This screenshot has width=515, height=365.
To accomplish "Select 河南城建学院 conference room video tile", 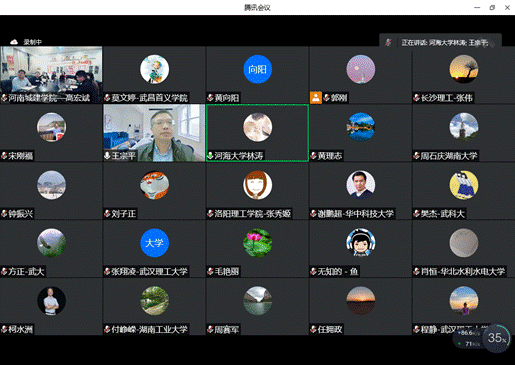I will click(51, 74).
